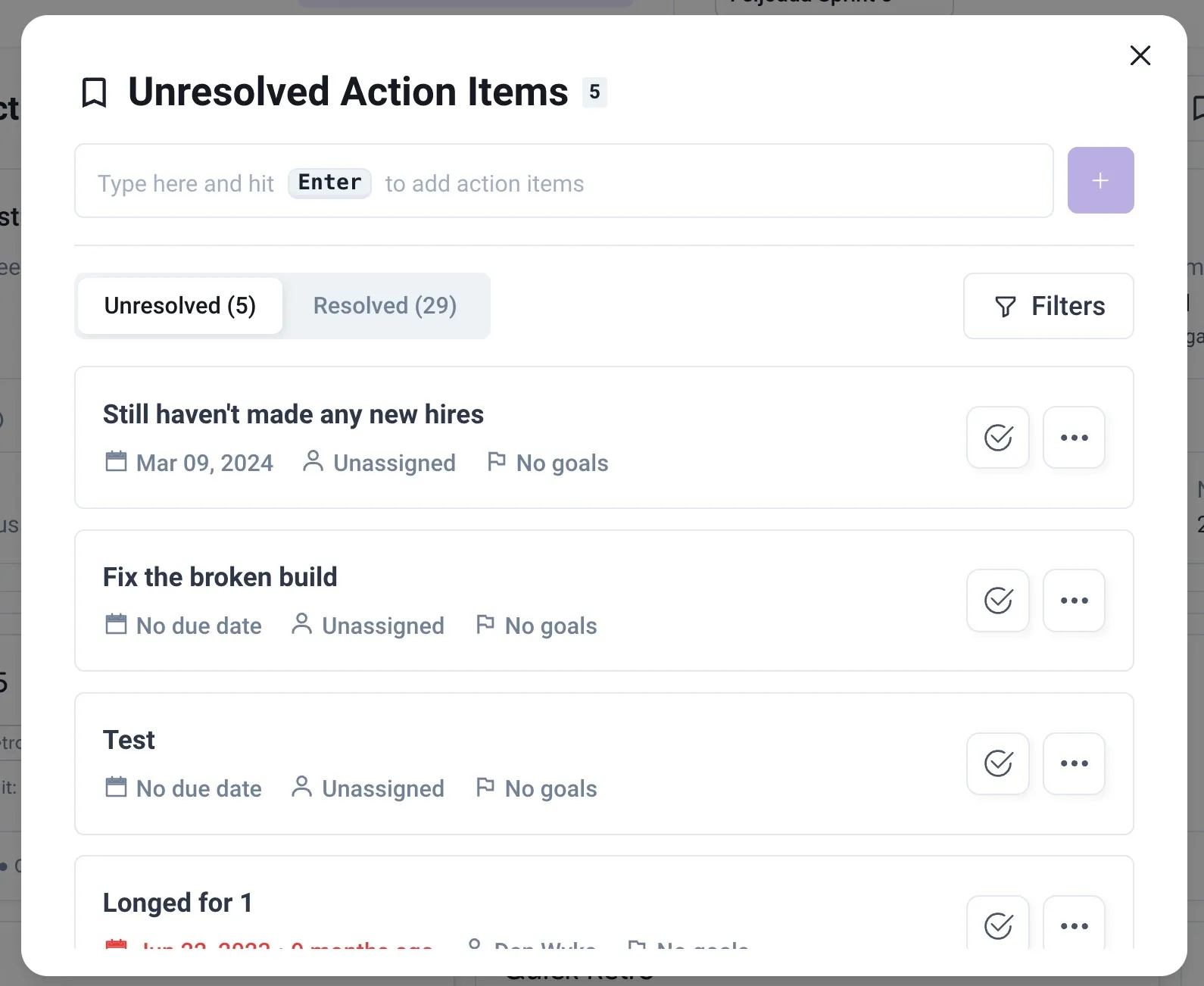Click the action item input field to type
The image size is (1204, 986).
[563, 180]
